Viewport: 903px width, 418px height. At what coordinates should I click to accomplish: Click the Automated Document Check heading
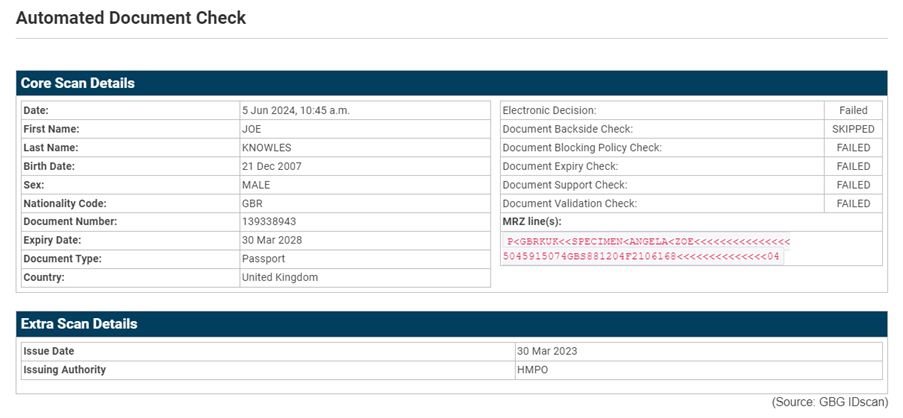(x=131, y=18)
